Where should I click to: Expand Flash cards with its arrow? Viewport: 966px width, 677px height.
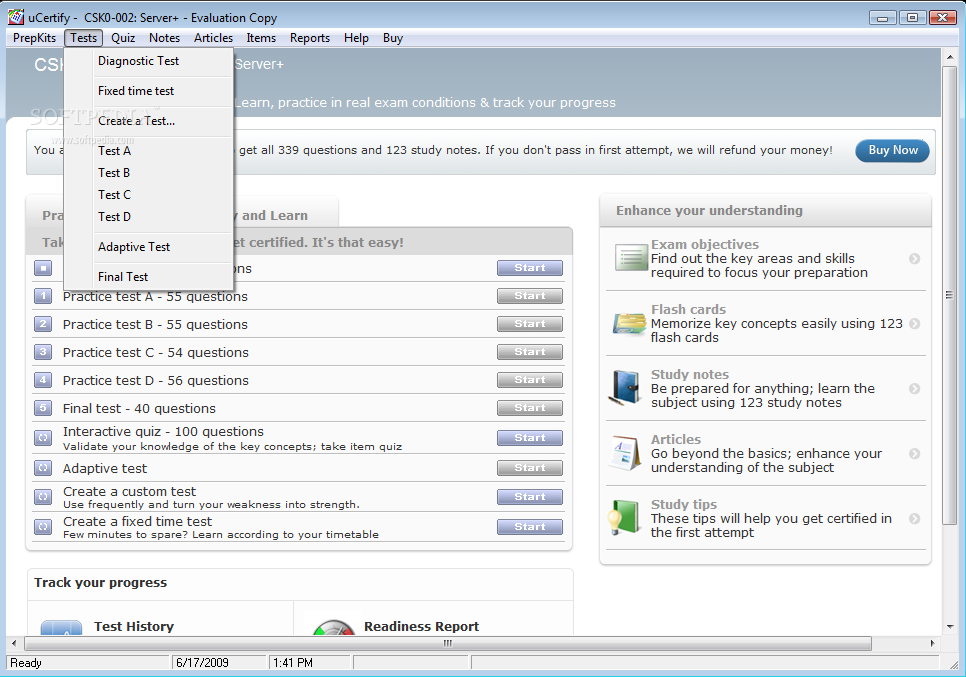(x=915, y=323)
